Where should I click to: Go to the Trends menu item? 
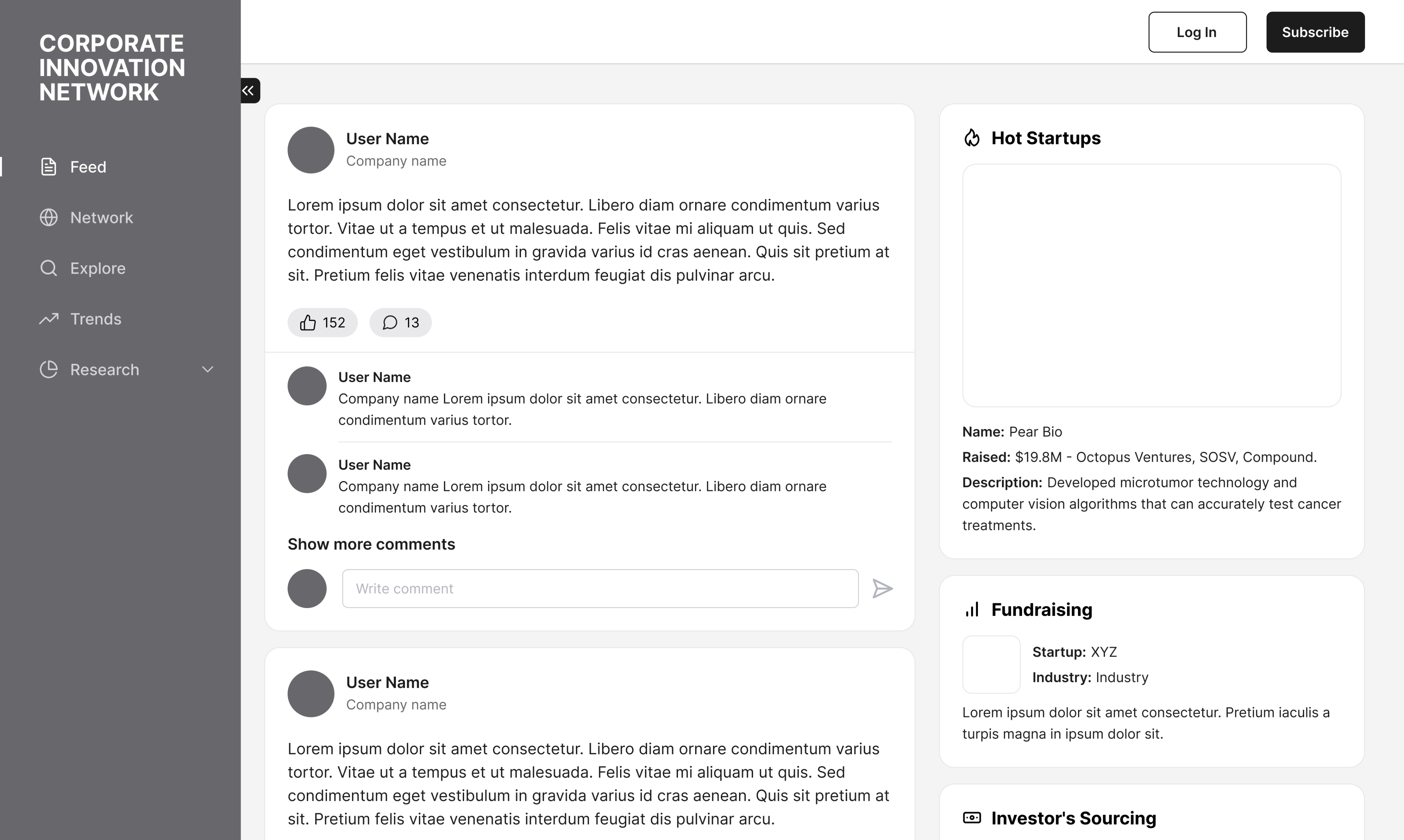96,319
